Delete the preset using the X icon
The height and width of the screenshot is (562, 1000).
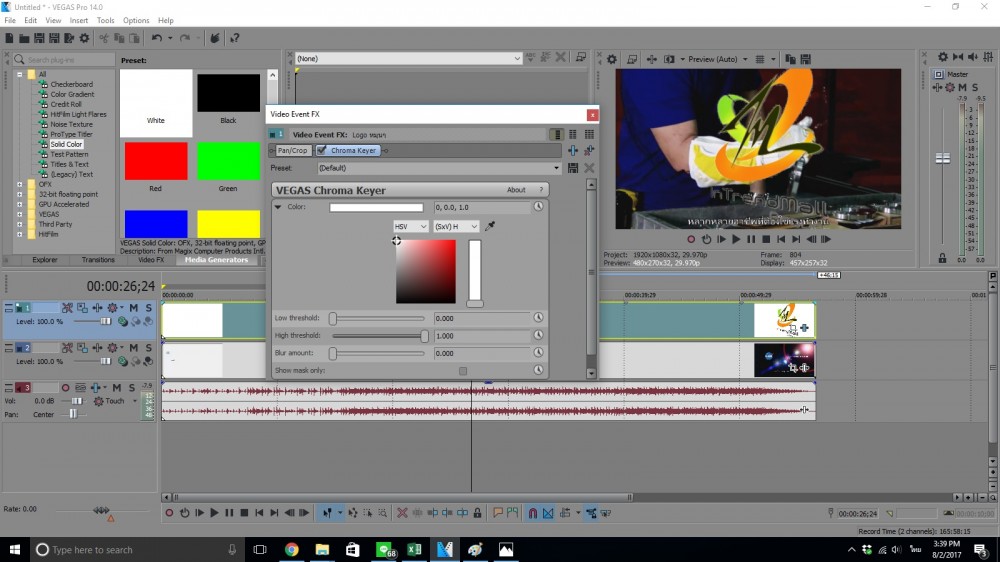(589, 168)
